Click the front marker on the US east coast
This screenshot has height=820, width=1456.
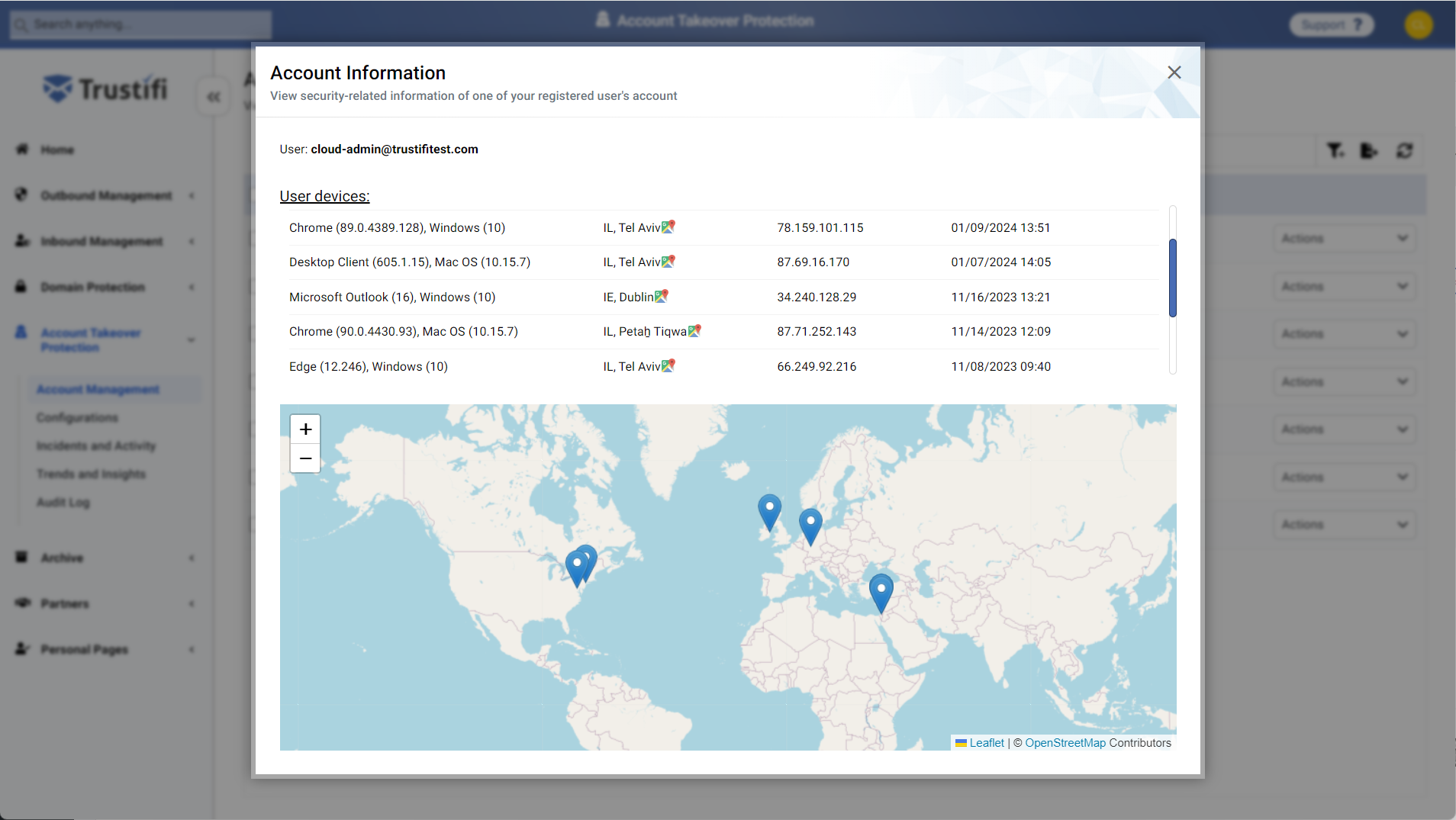coord(576,569)
